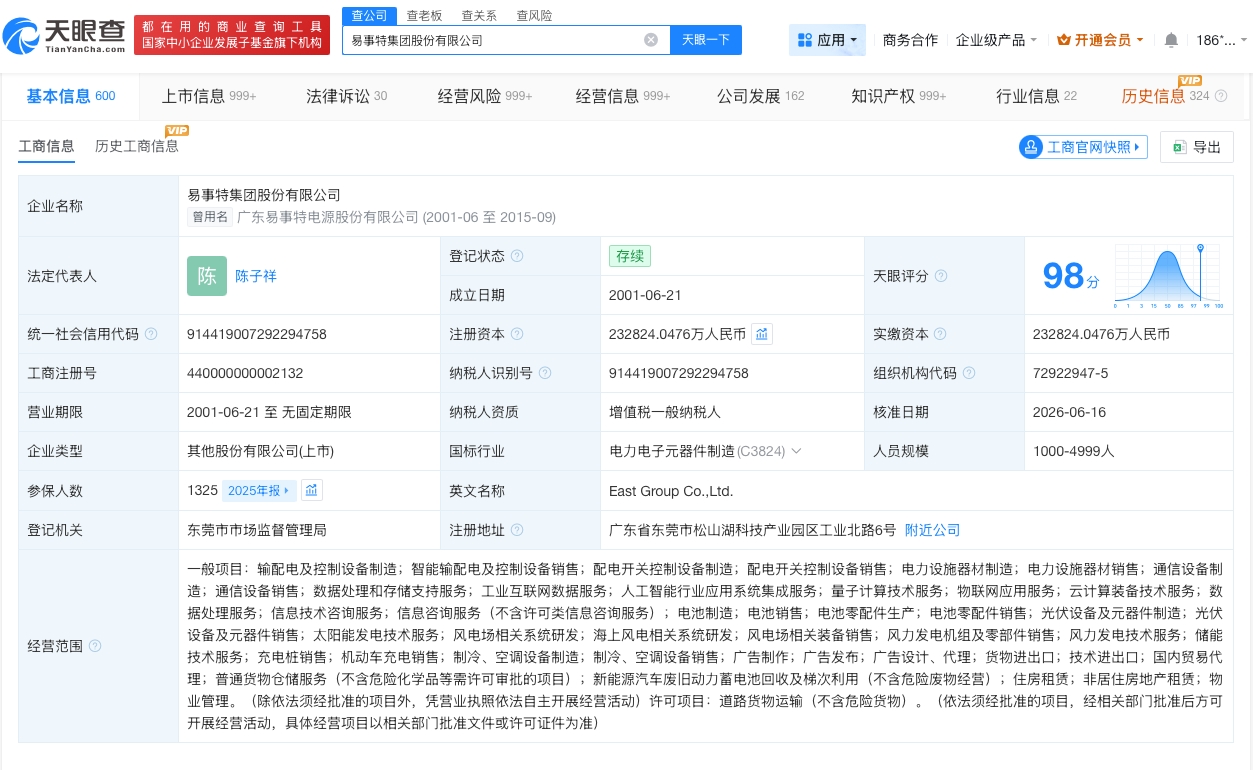Viewport: 1253px width, 770px height.
Task: Open 工商官网快照 snapshot button
Action: pyautogui.click(x=1083, y=147)
